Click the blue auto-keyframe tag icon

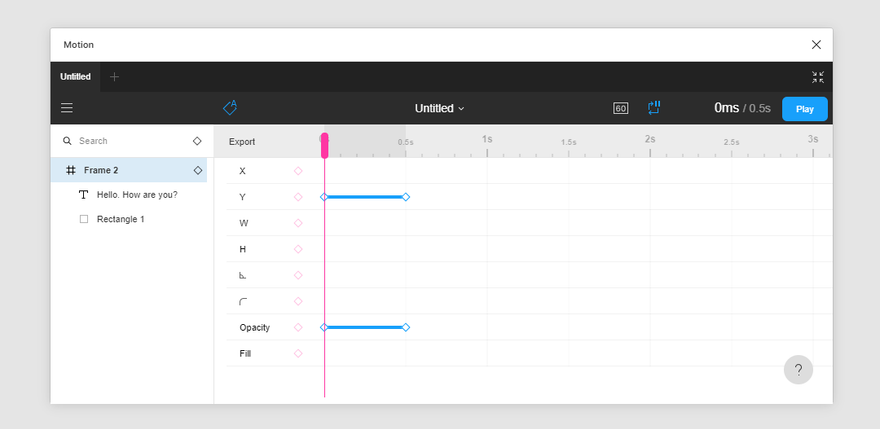230,108
